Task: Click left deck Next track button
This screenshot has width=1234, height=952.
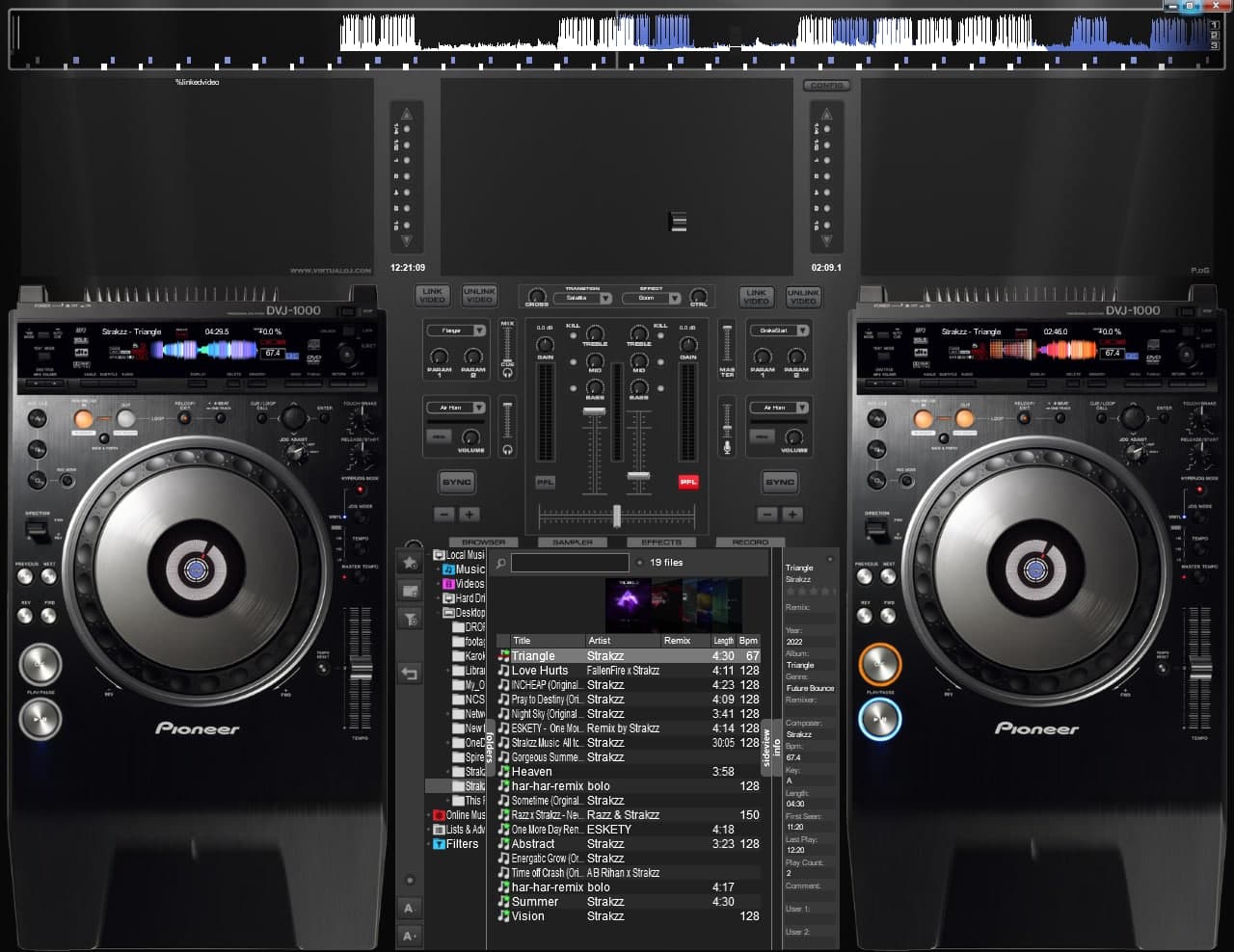Action: pyautogui.click(x=48, y=576)
